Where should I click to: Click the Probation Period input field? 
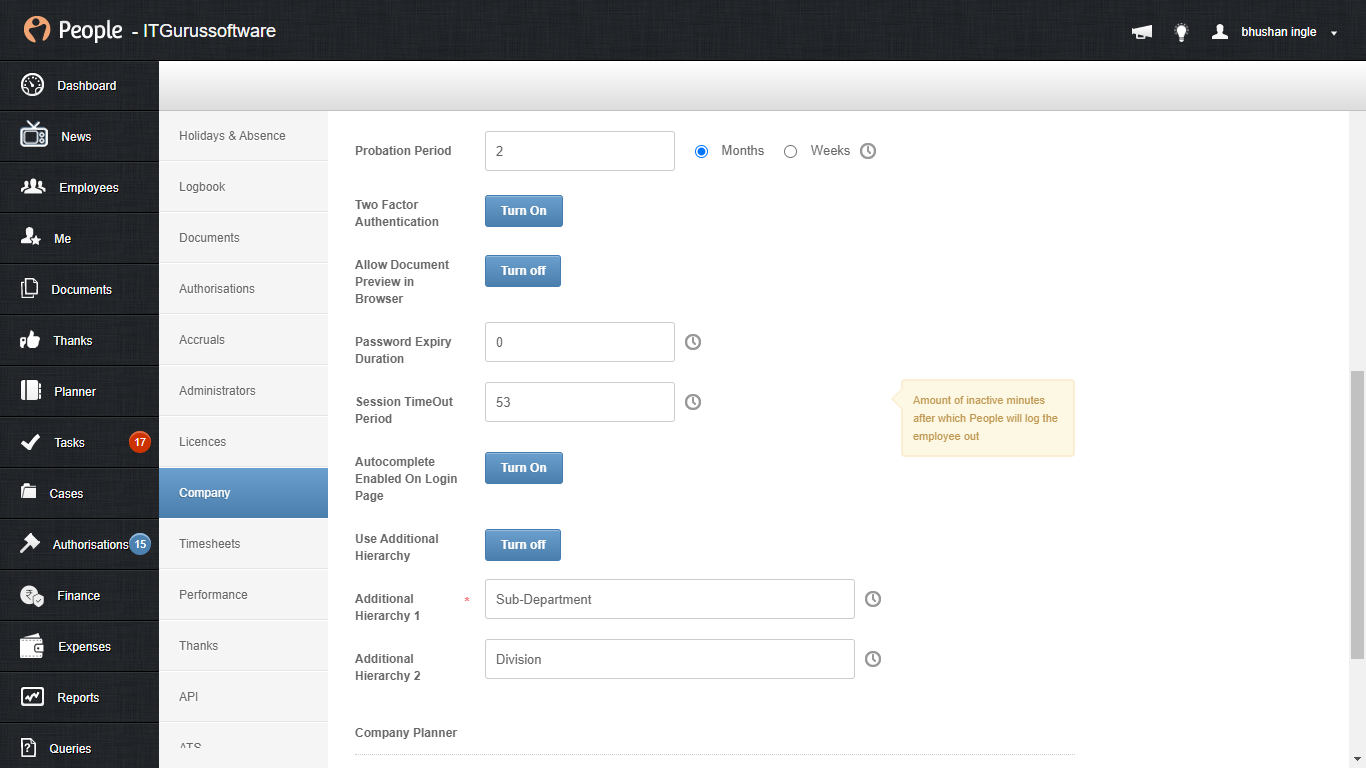[x=580, y=151]
